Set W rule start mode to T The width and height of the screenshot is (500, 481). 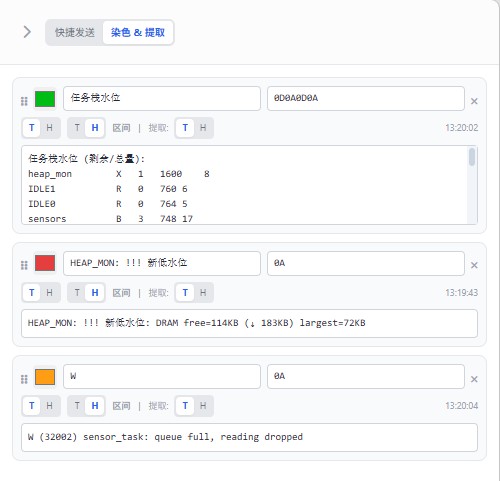[x=32, y=406]
